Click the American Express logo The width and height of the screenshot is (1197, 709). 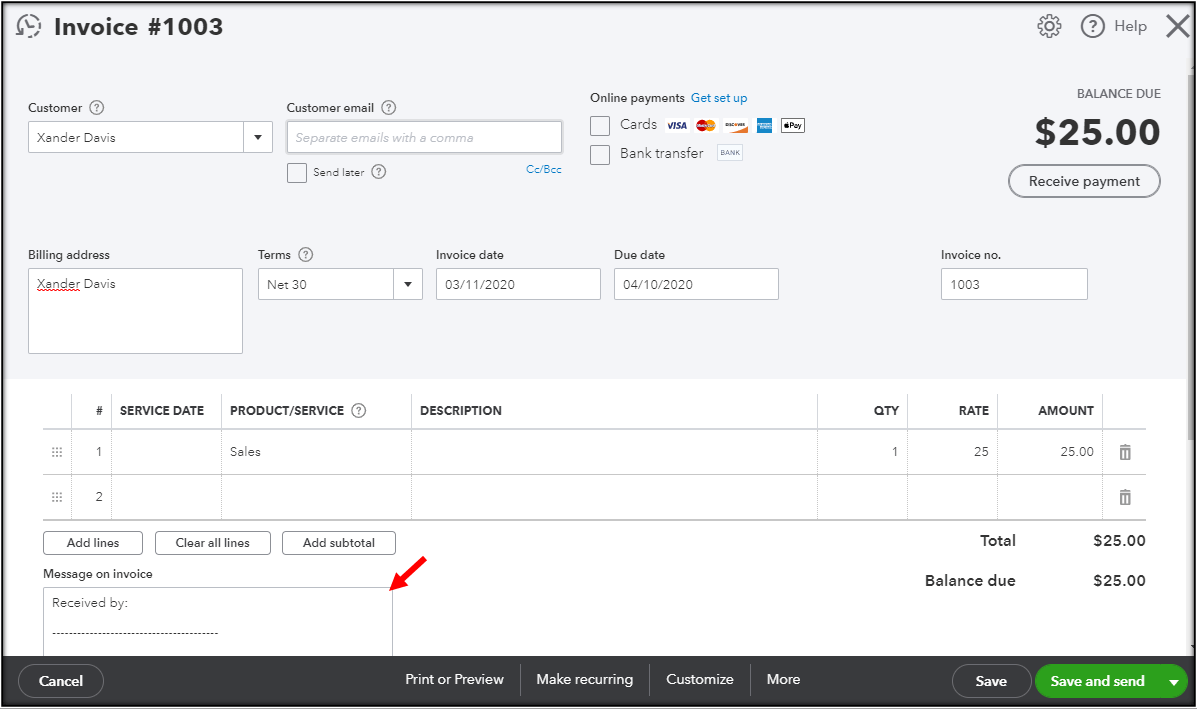click(764, 125)
